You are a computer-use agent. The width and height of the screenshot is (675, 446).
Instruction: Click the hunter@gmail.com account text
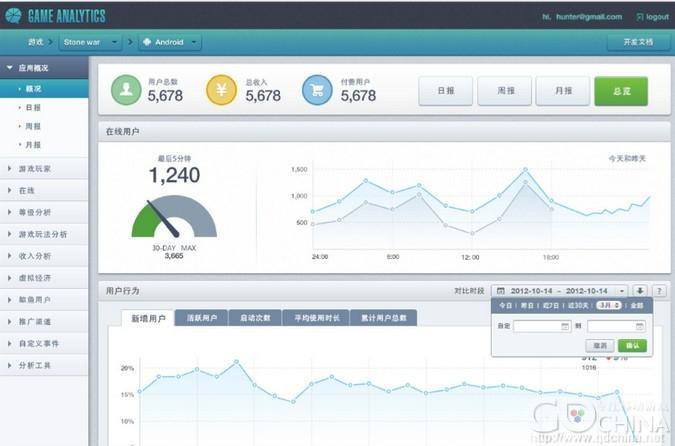coord(589,17)
